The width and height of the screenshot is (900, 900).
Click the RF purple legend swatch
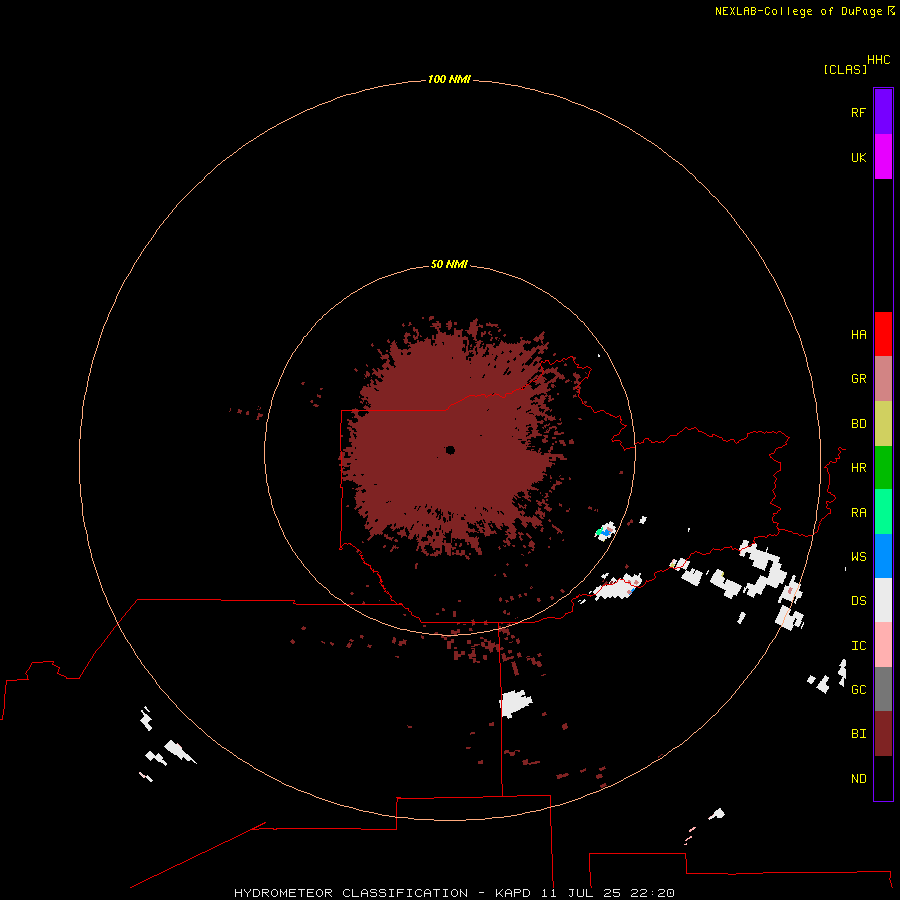[883, 112]
